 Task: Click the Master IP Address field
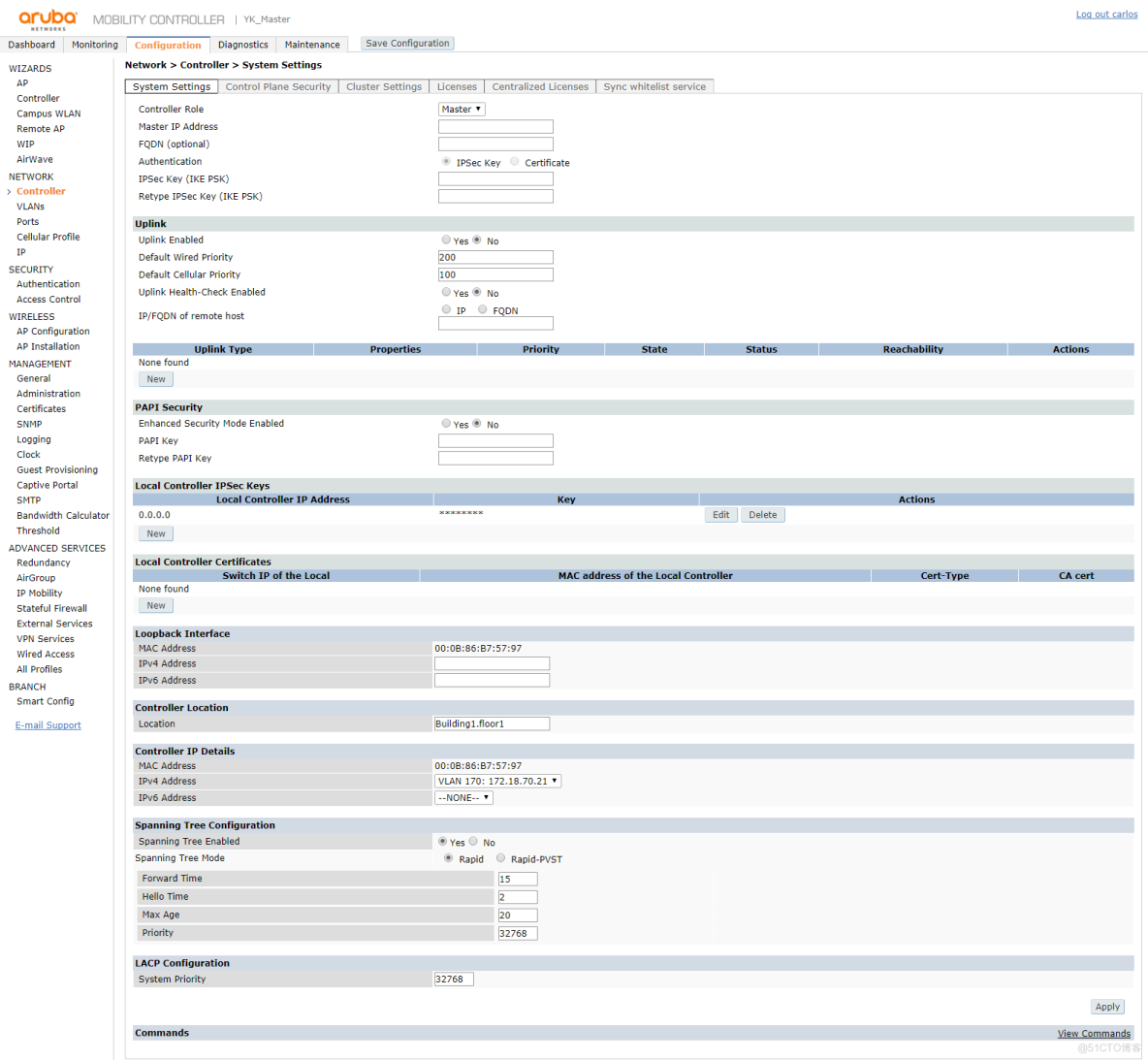tap(495, 127)
